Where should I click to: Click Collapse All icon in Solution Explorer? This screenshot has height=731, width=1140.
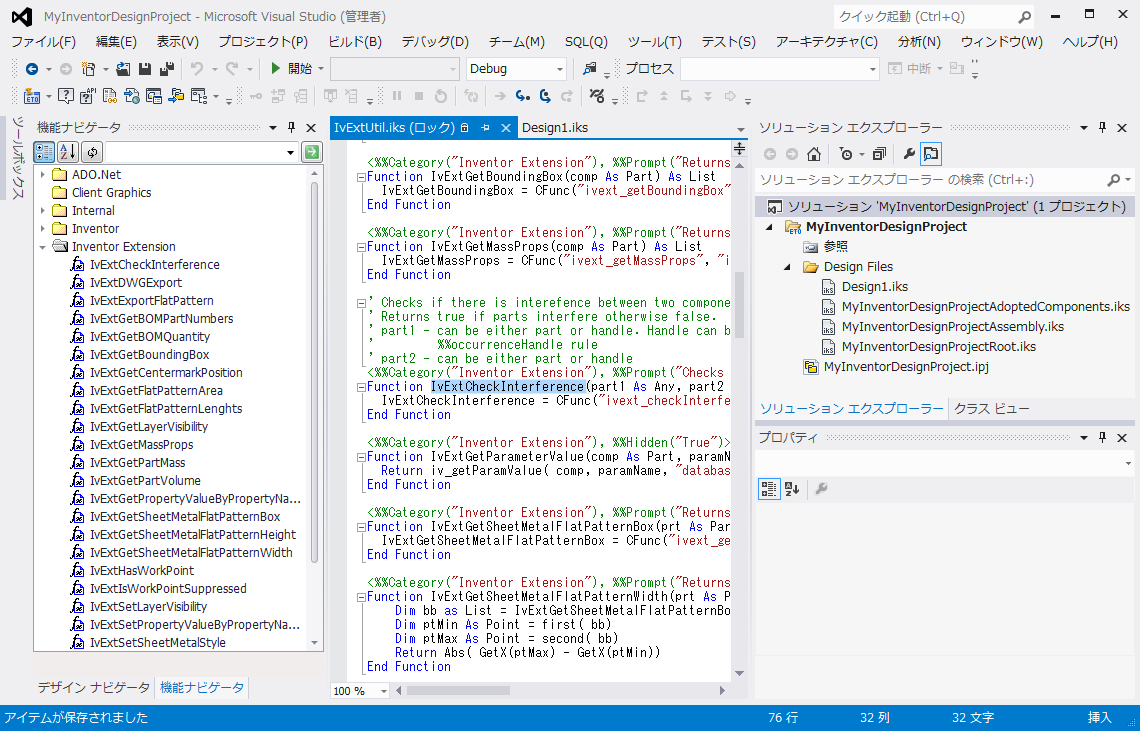coord(879,154)
